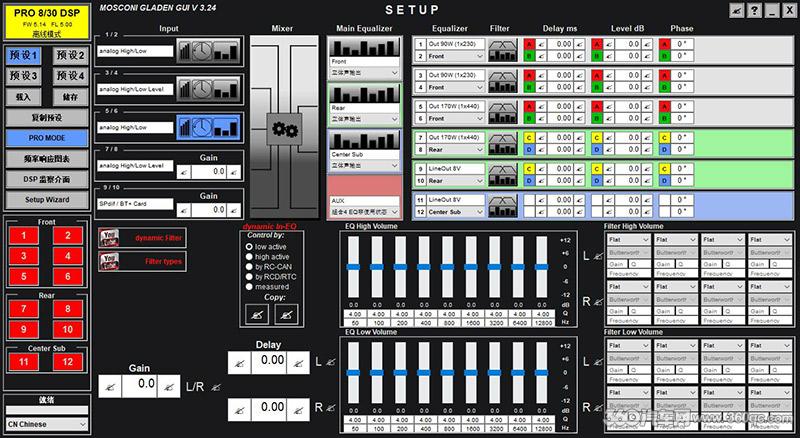Viewport: 800px width, 438px height.
Task: Click the 储存 save button
Action: tap(70, 96)
